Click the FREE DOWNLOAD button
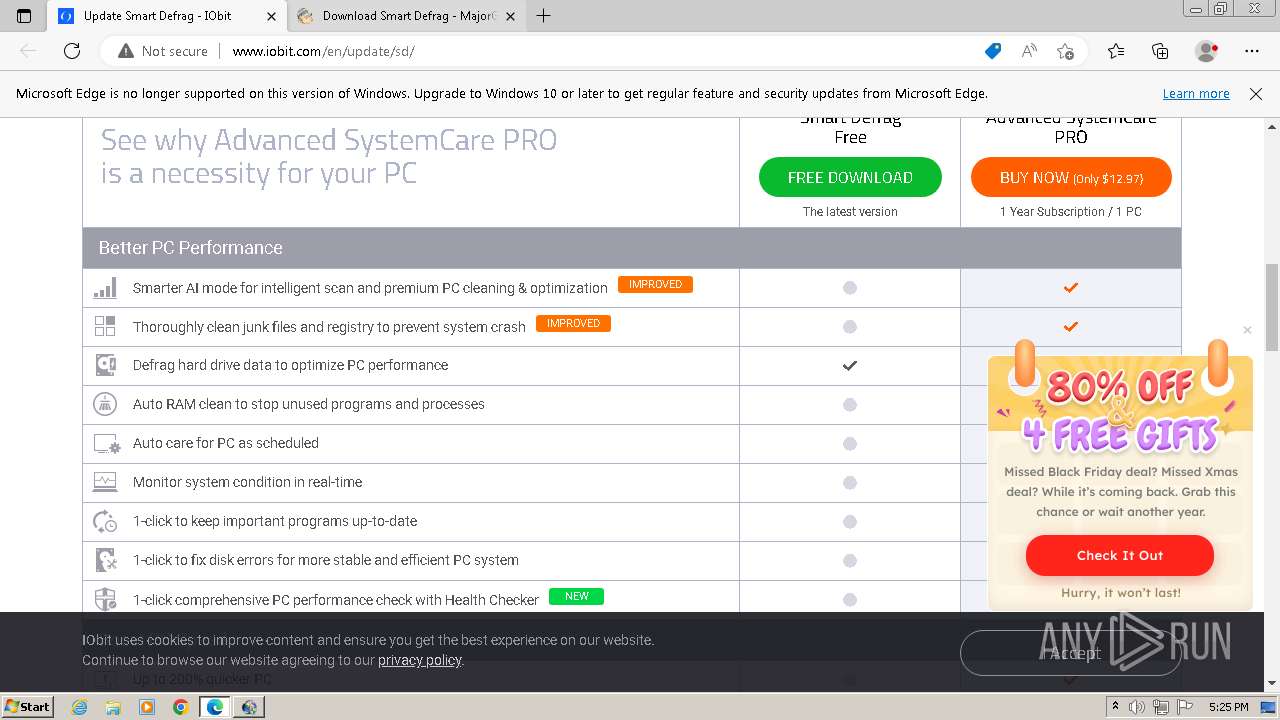 (x=850, y=177)
